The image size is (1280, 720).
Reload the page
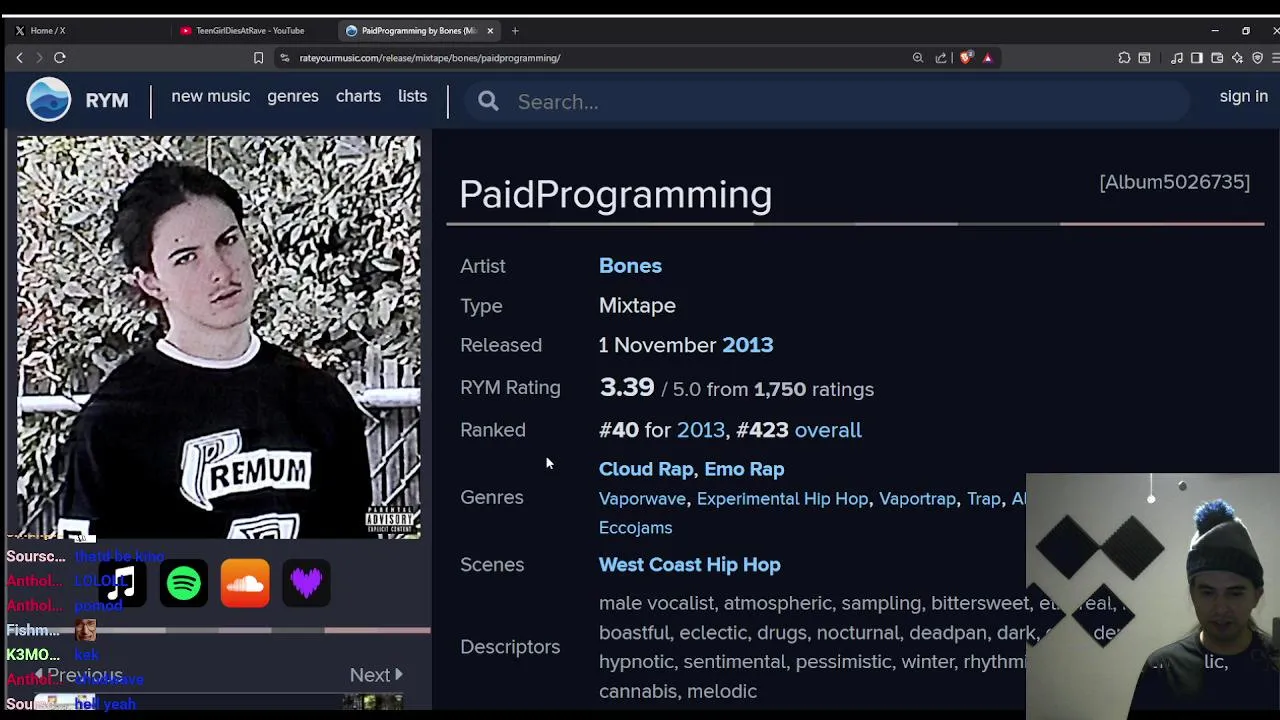pos(60,58)
